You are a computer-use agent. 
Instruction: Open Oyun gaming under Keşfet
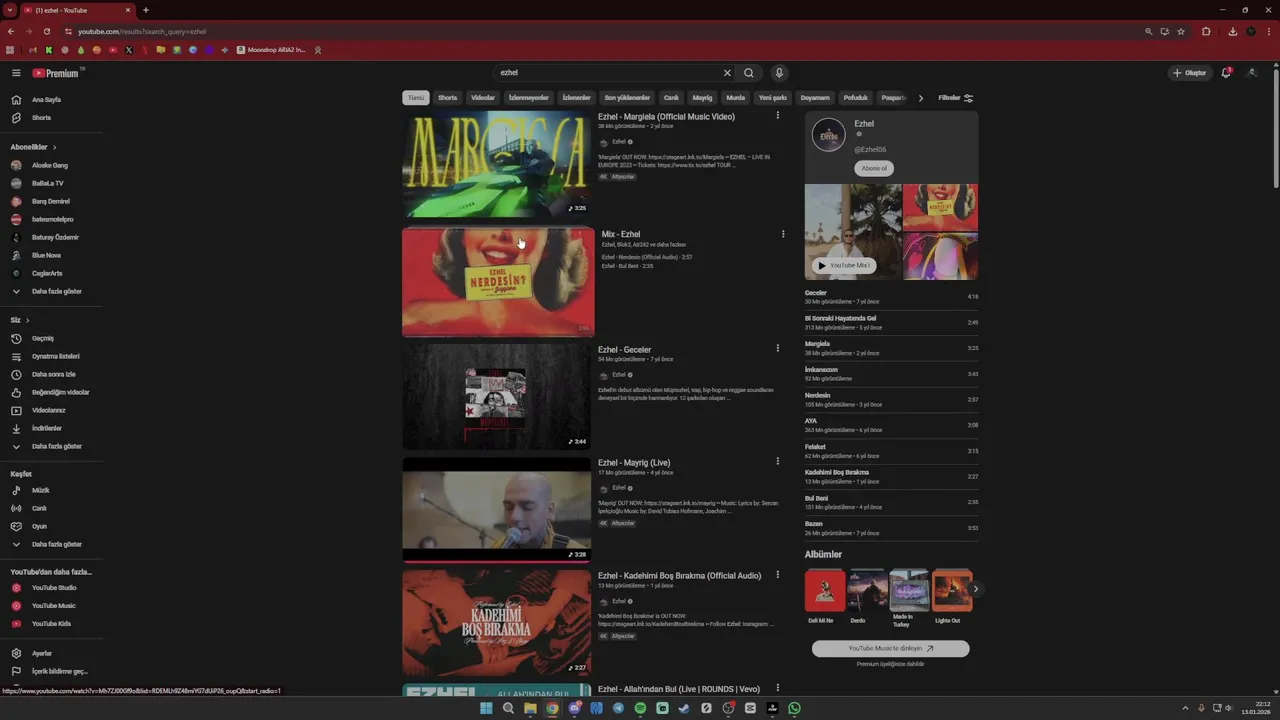pos(39,526)
